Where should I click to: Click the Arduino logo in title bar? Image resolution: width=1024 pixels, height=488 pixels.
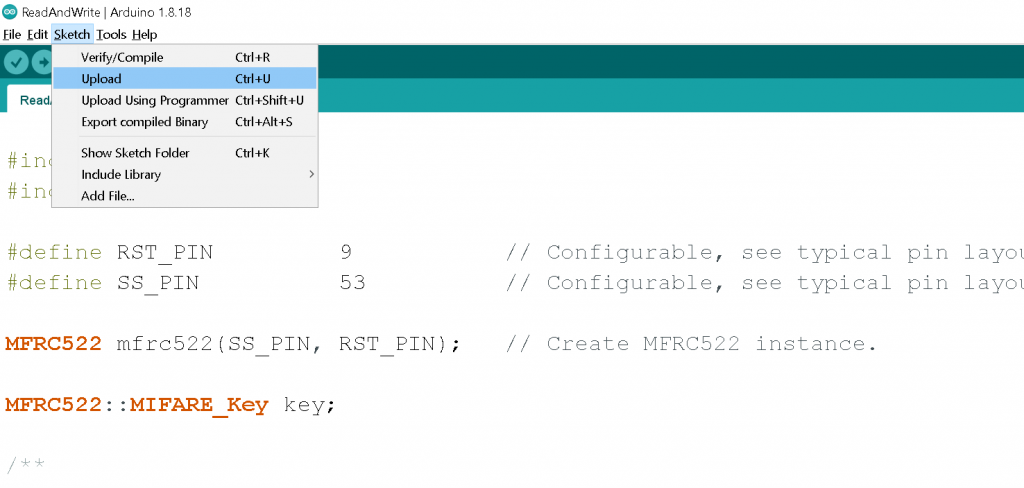pos(9,11)
